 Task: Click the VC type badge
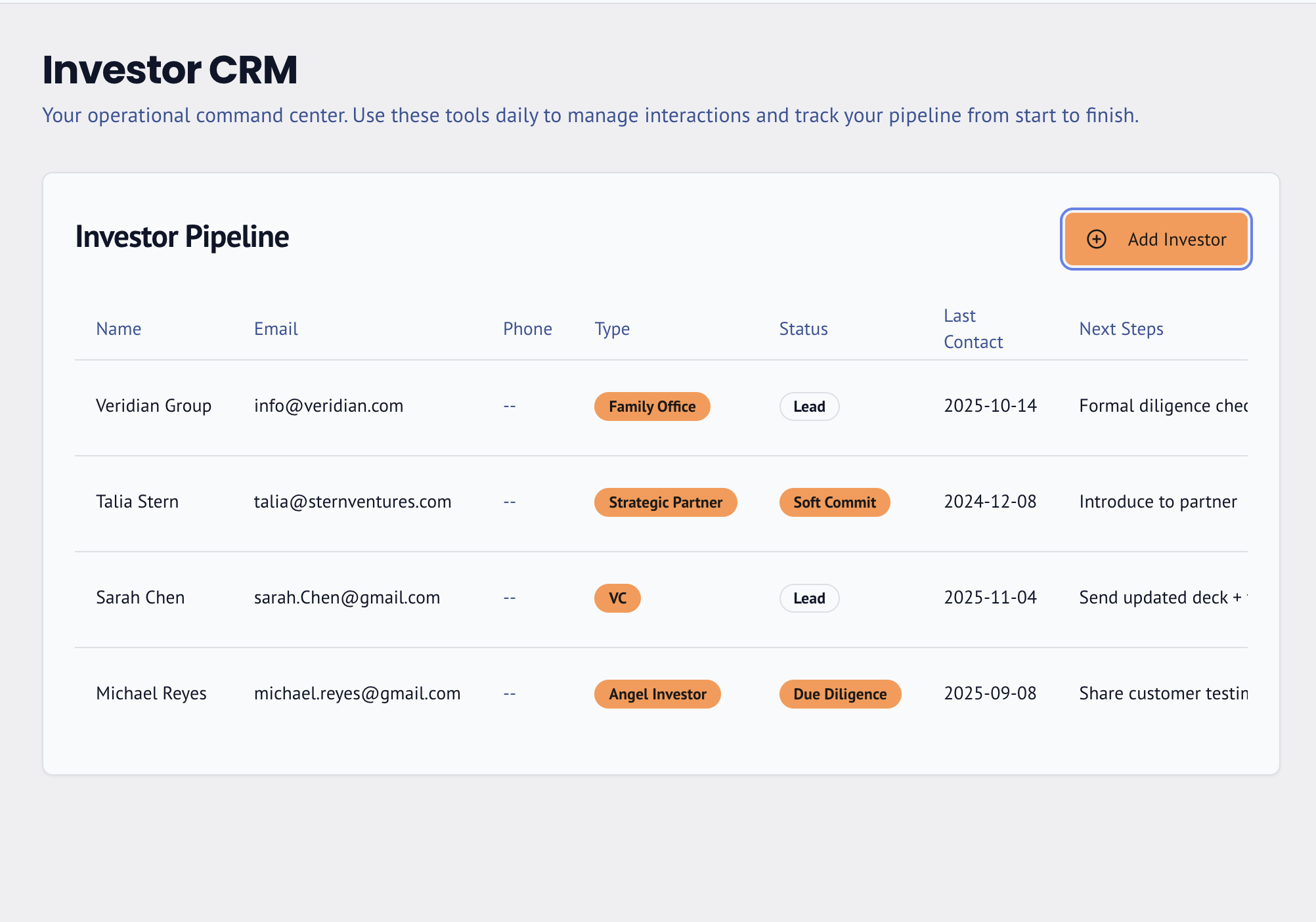tap(617, 598)
